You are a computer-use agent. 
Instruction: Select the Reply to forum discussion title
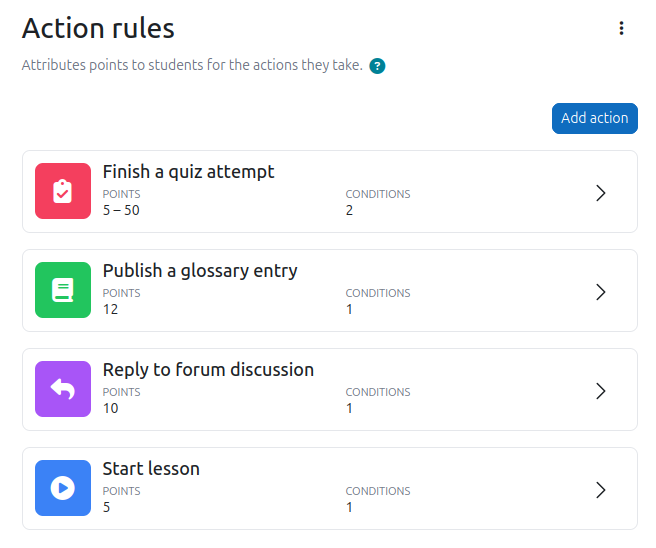(x=208, y=370)
